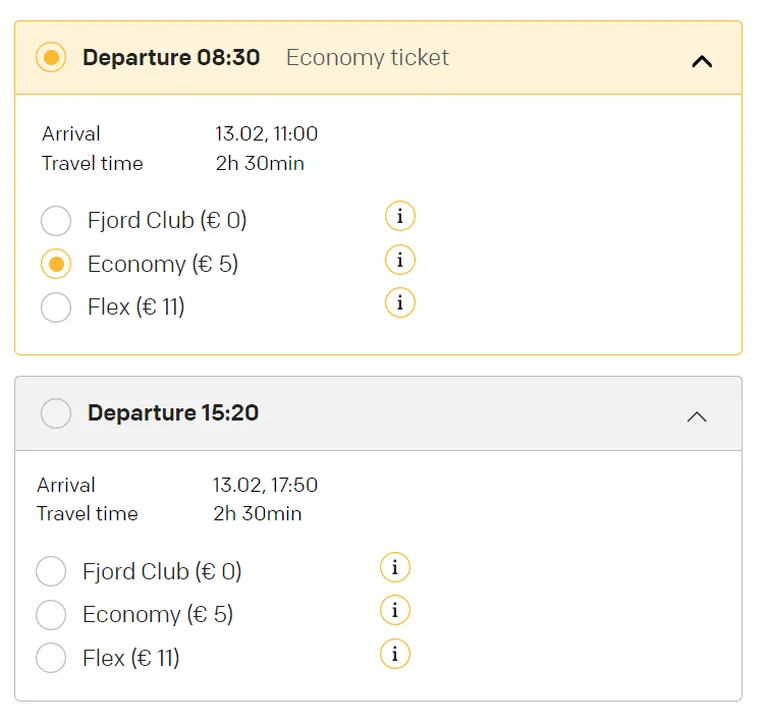
Task: Select the Departure 15:20 radio button
Action: tap(56, 413)
